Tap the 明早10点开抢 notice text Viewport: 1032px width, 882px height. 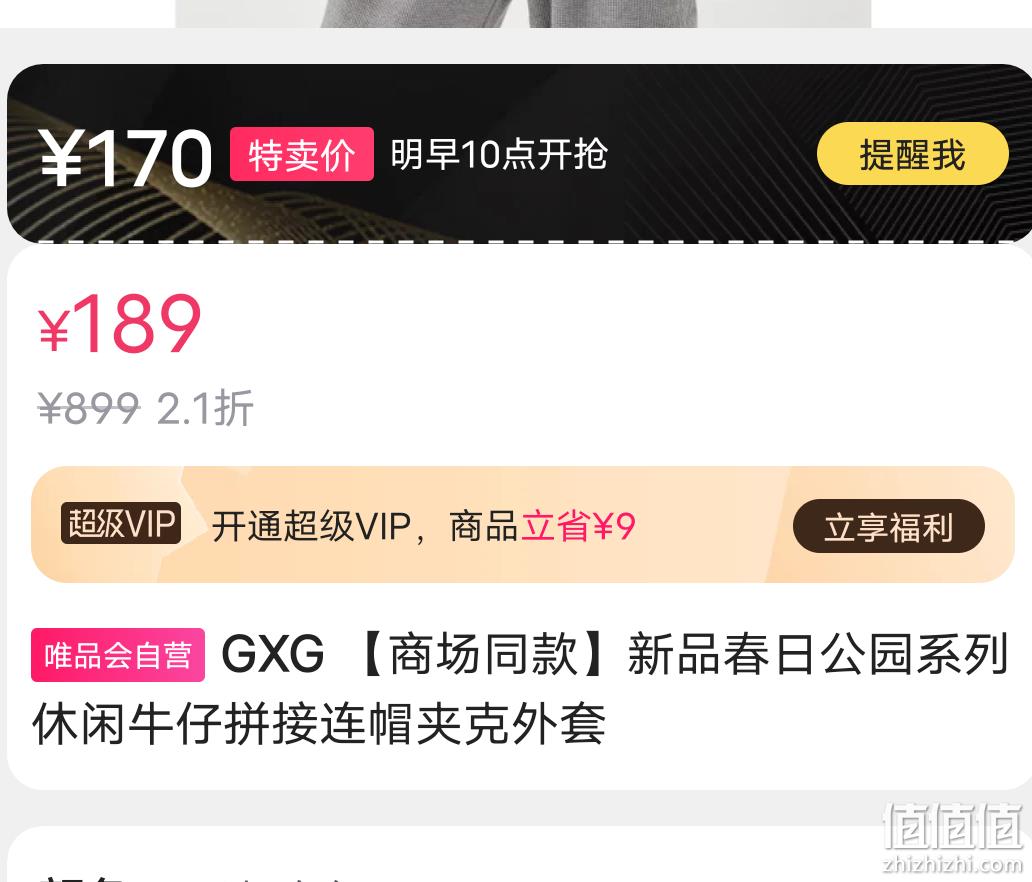pyautogui.click(x=498, y=155)
